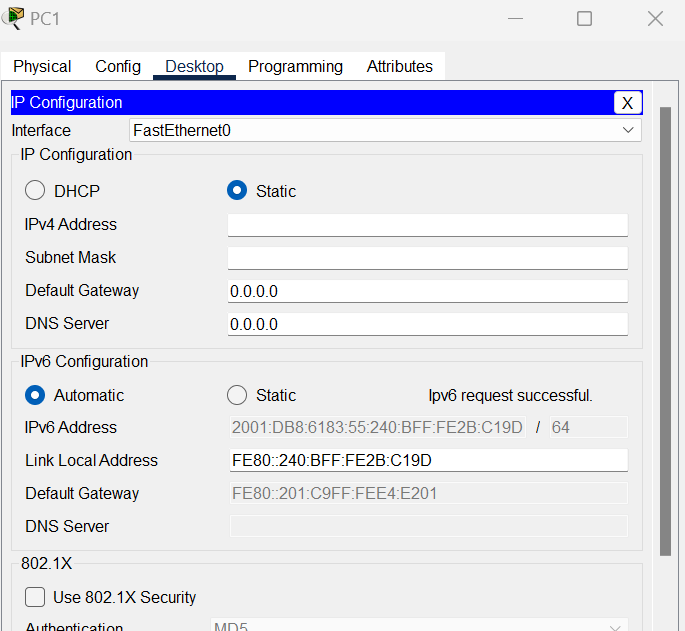
Task: Click the IPv6 DNS Server field
Action: point(429,526)
